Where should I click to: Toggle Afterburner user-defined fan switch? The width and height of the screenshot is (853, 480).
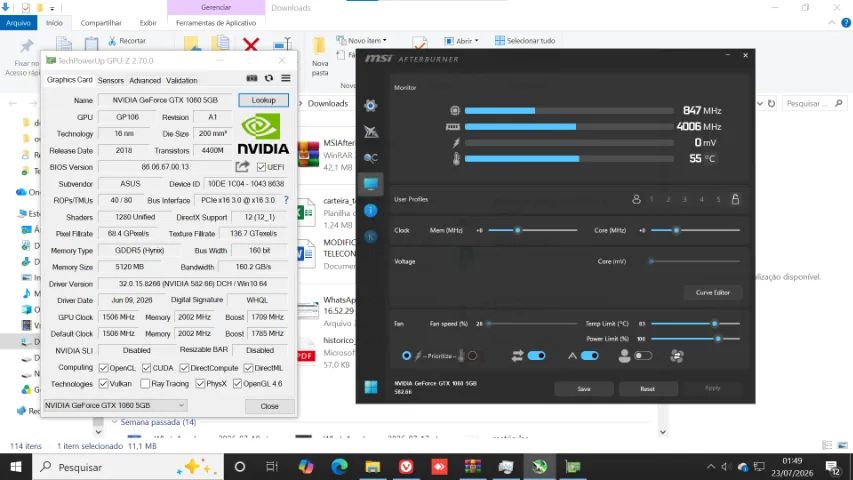pyautogui.click(x=643, y=356)
